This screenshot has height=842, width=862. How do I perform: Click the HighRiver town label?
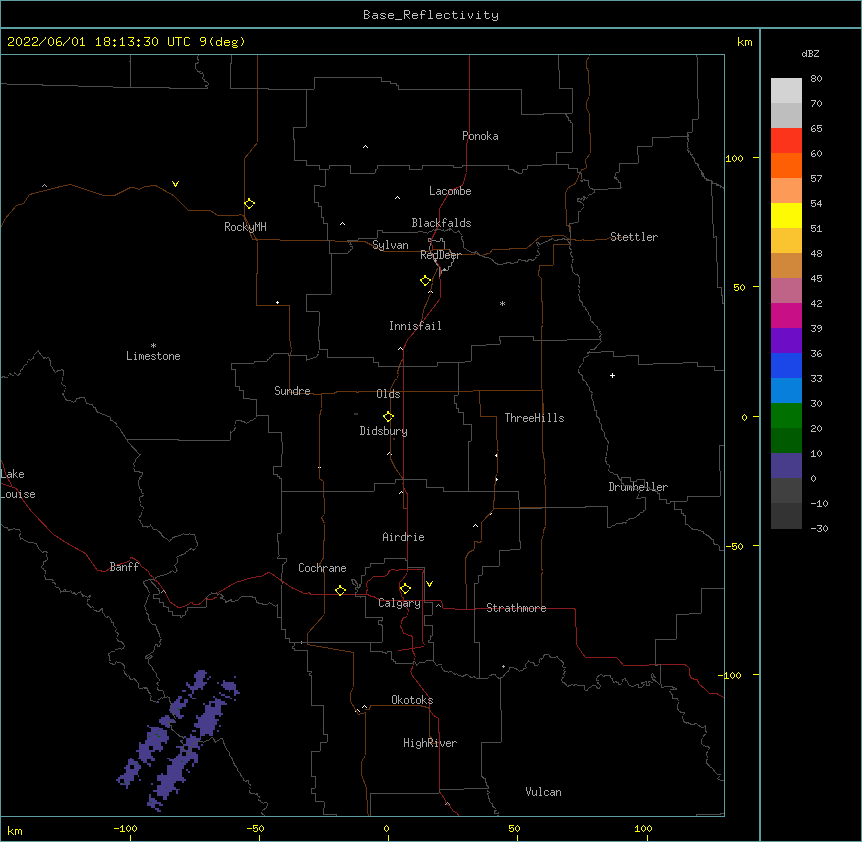click(430, 743)
